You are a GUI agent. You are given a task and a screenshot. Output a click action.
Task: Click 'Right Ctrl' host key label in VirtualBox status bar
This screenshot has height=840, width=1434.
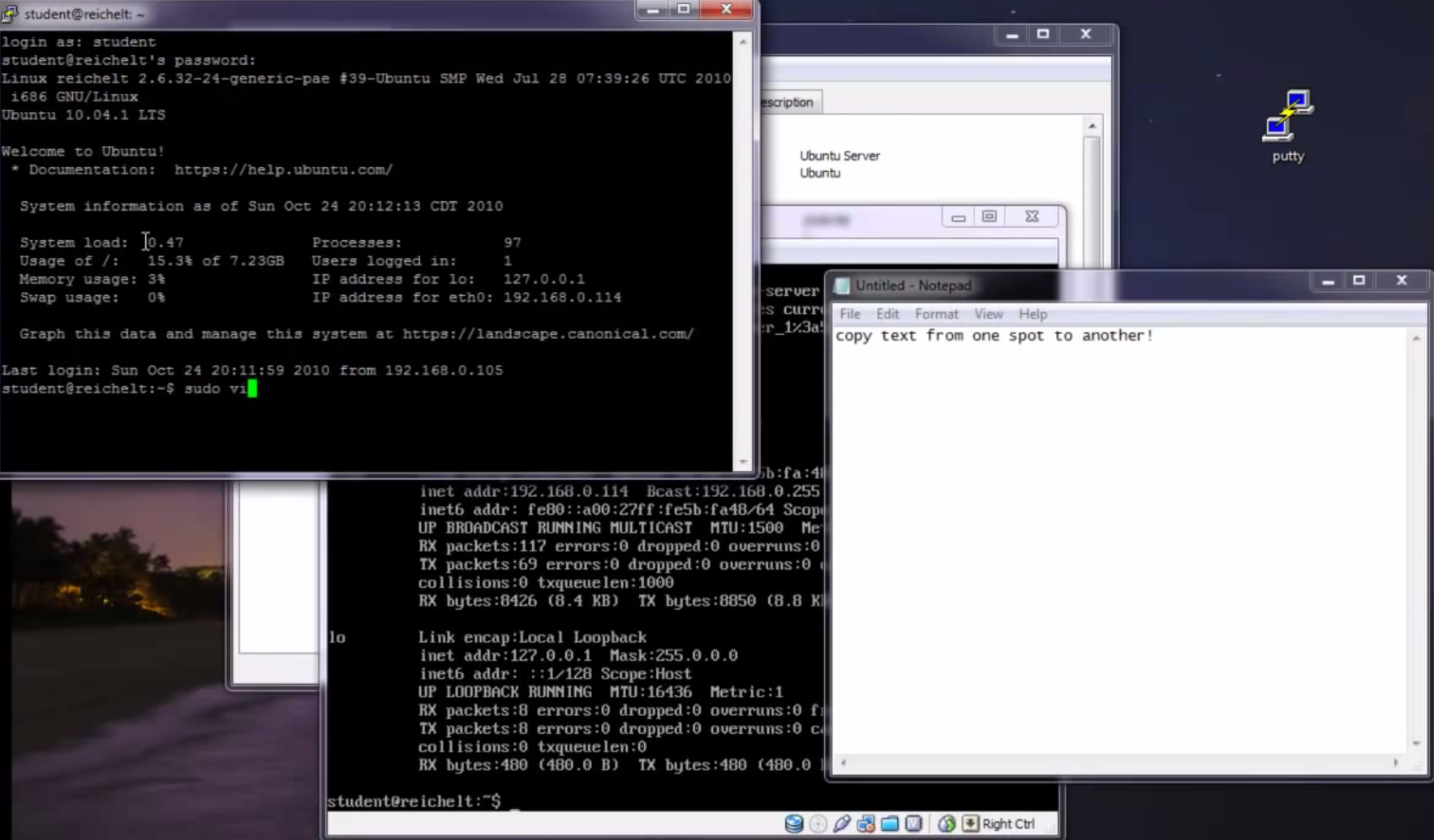coord(1008,824)
